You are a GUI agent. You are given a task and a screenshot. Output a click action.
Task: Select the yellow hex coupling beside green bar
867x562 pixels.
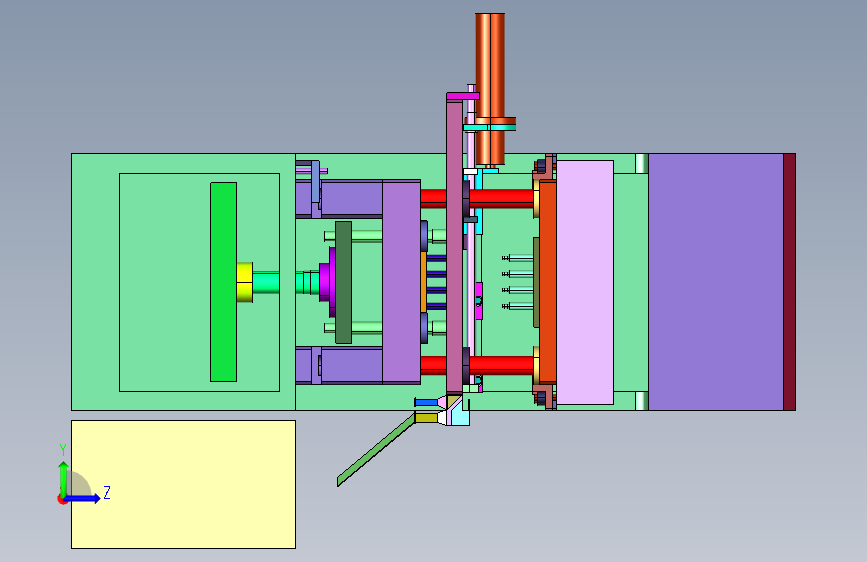[x=244, y=282]
